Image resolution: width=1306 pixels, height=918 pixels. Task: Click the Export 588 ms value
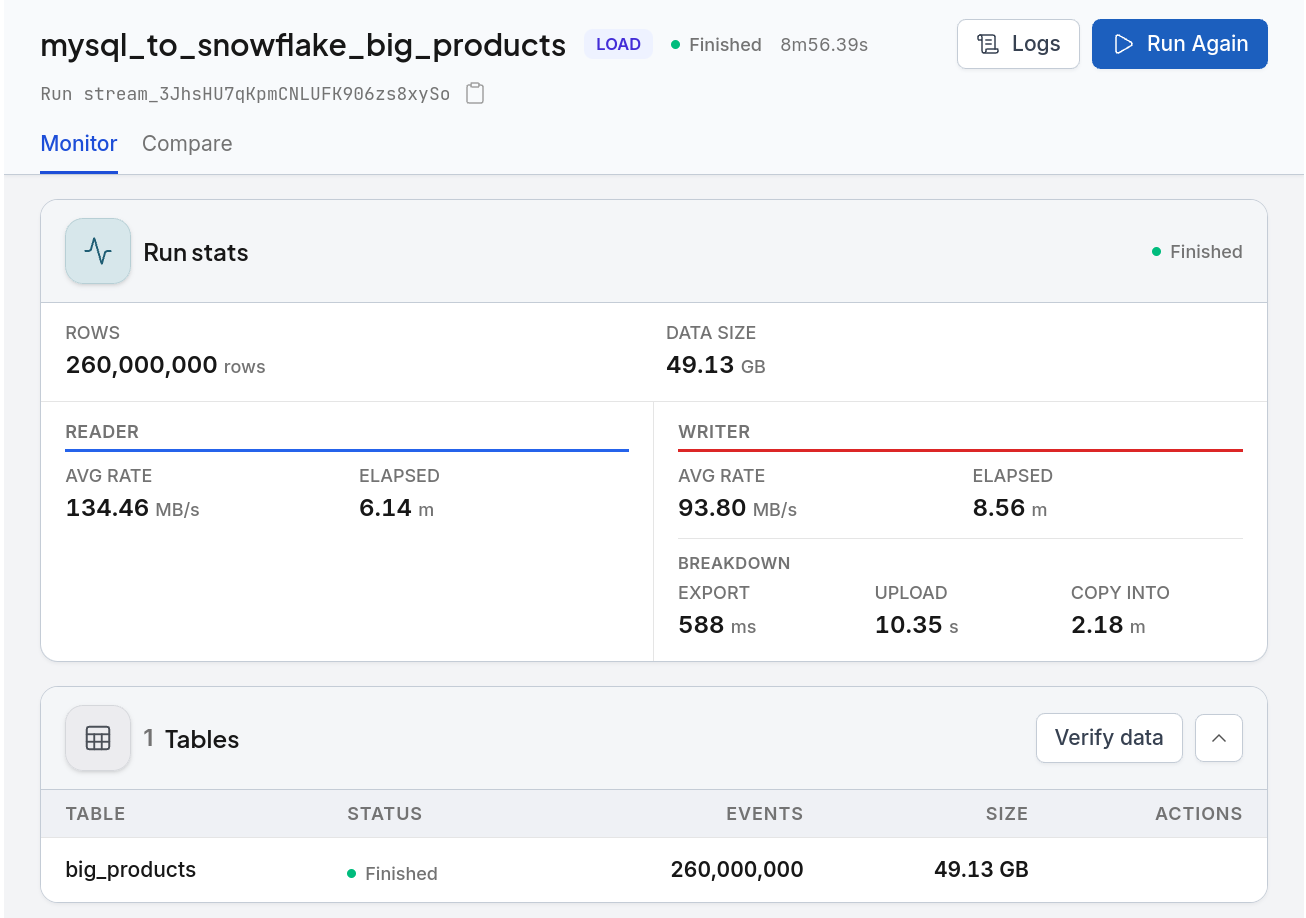click(717, 625)
